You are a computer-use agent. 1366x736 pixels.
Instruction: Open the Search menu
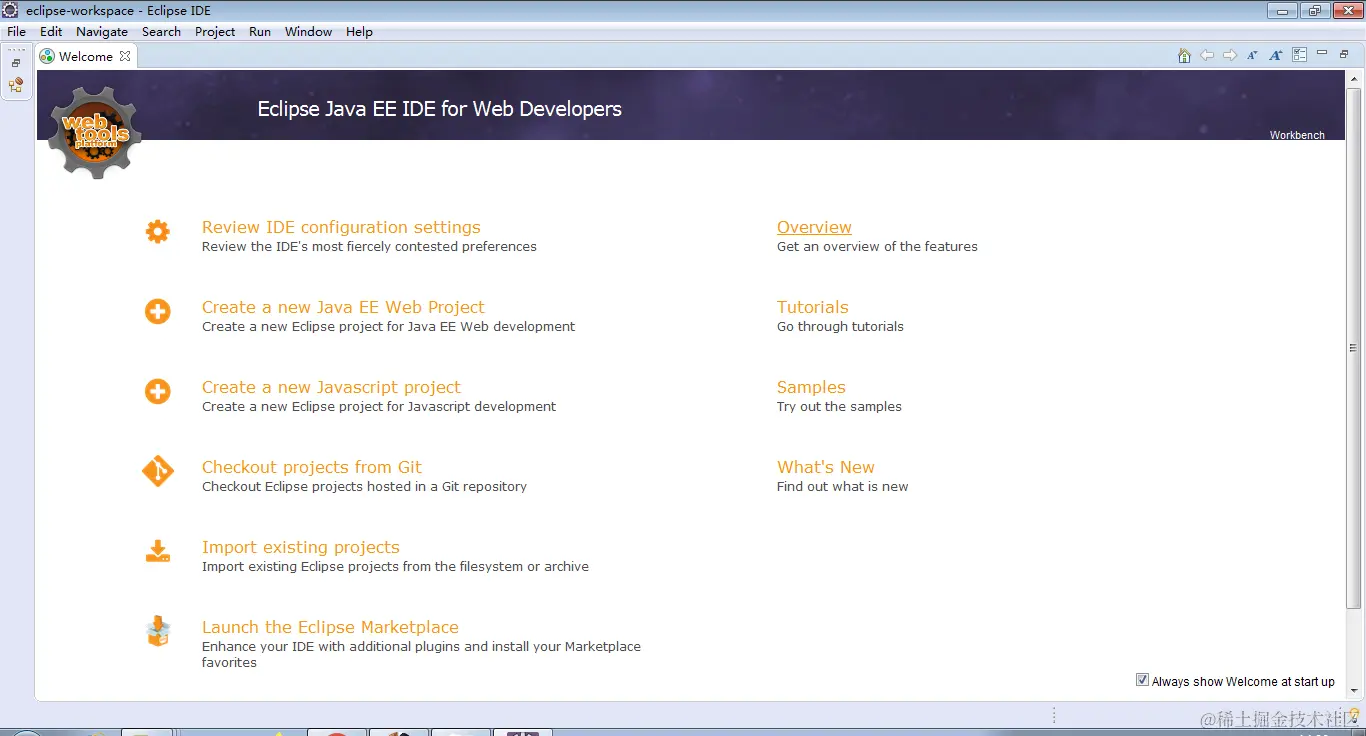click(161, 32)
